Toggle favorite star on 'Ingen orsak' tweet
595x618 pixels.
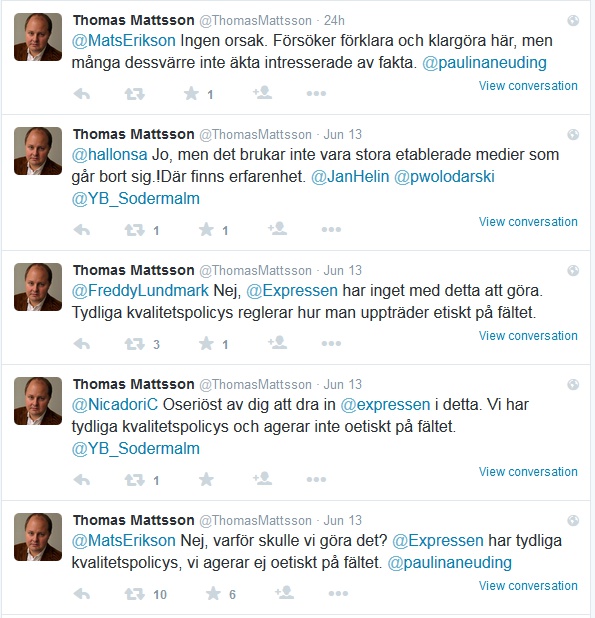(x=191, y=93)
